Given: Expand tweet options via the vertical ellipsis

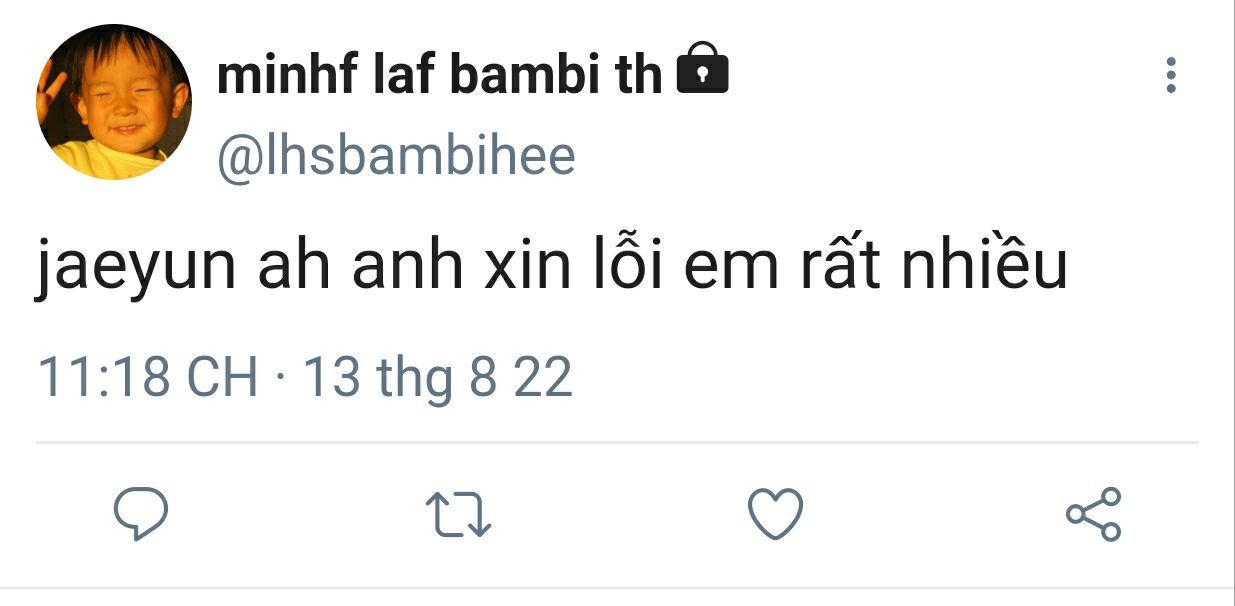Looking at the screenshot, I should (x=1171, y=76).
